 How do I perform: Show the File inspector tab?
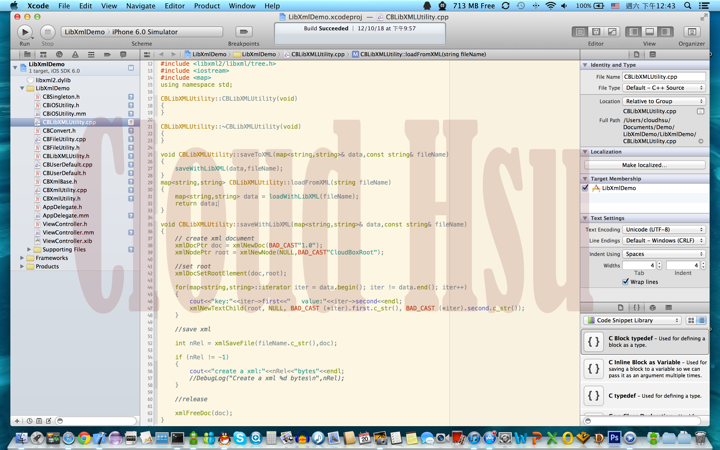click(636, 54)
